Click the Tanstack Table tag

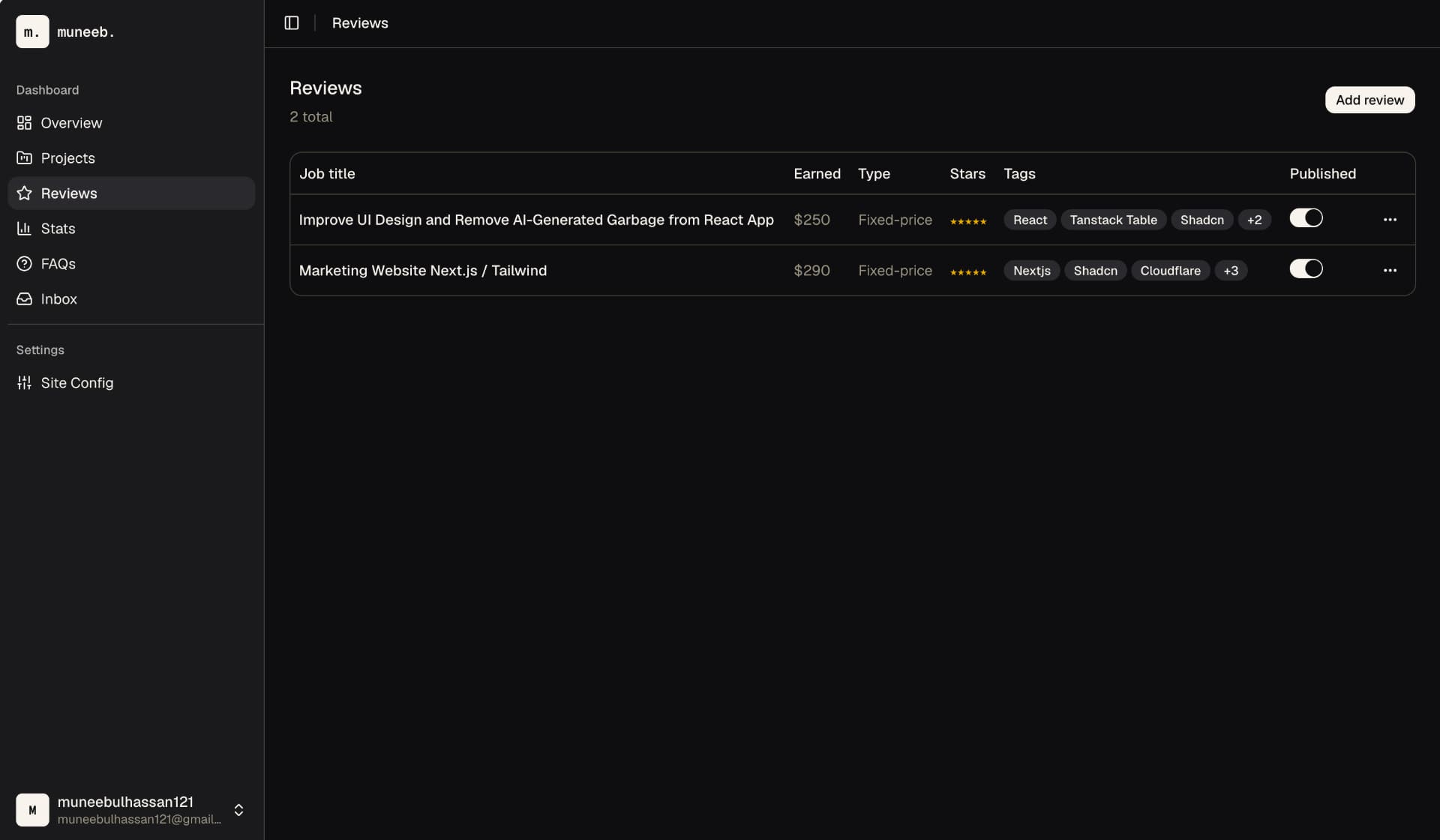[1113, 220]
